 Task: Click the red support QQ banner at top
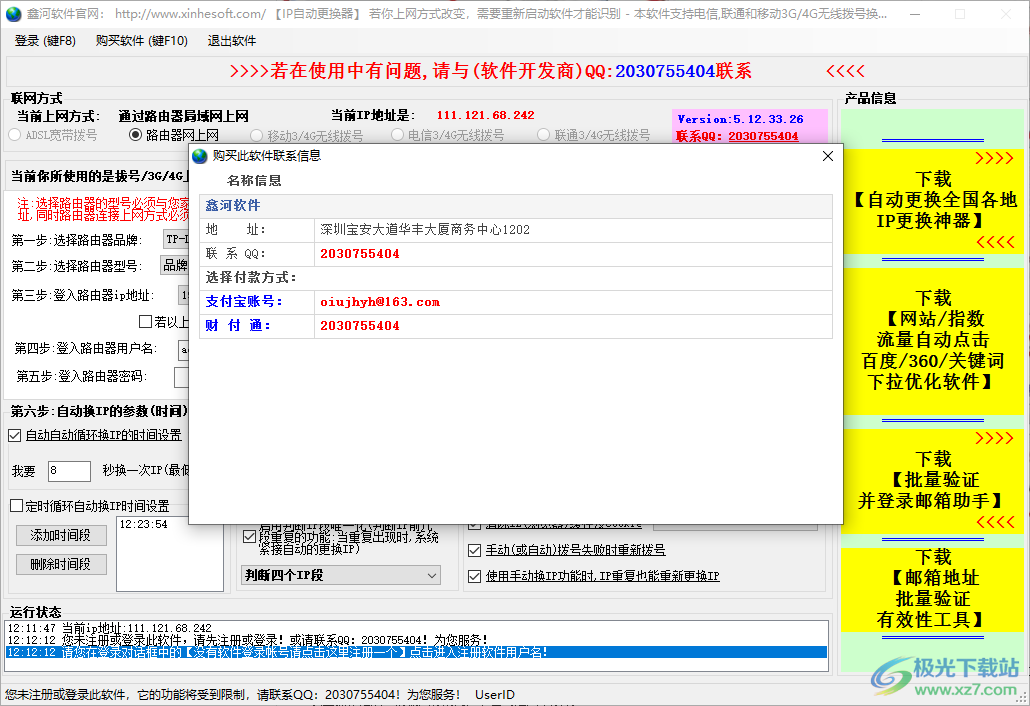(x=491, y=71)
